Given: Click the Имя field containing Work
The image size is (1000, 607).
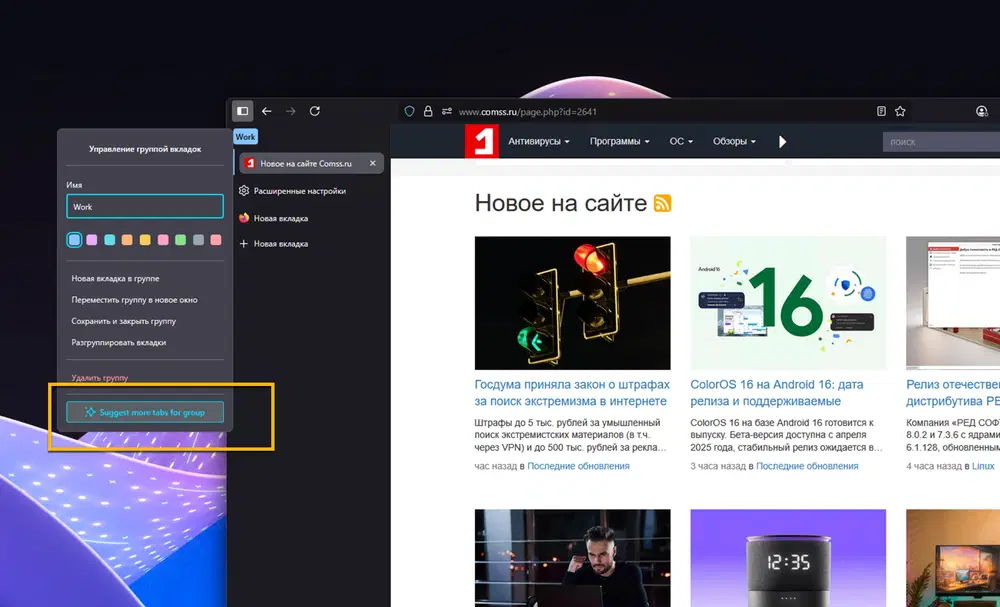Looking at the screenshot, I should (145, 207).
